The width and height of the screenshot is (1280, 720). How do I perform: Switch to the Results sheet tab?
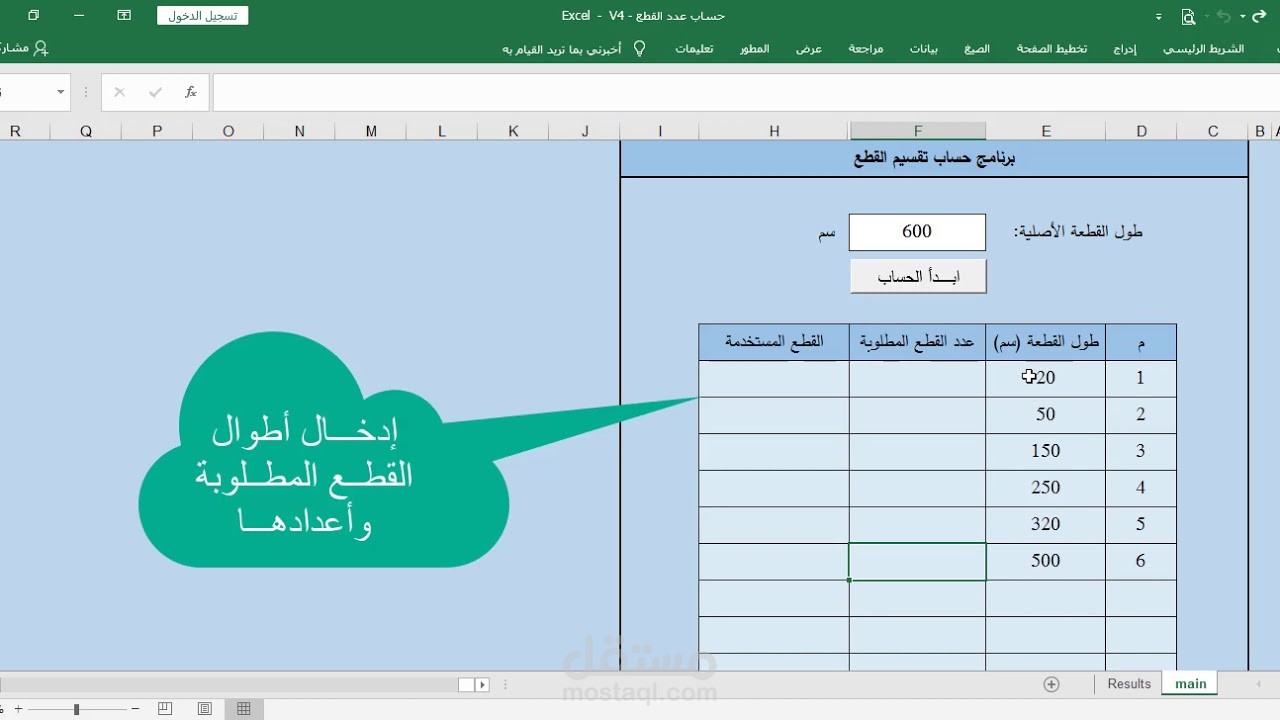pyautogui.click(x=1128, y=684)
